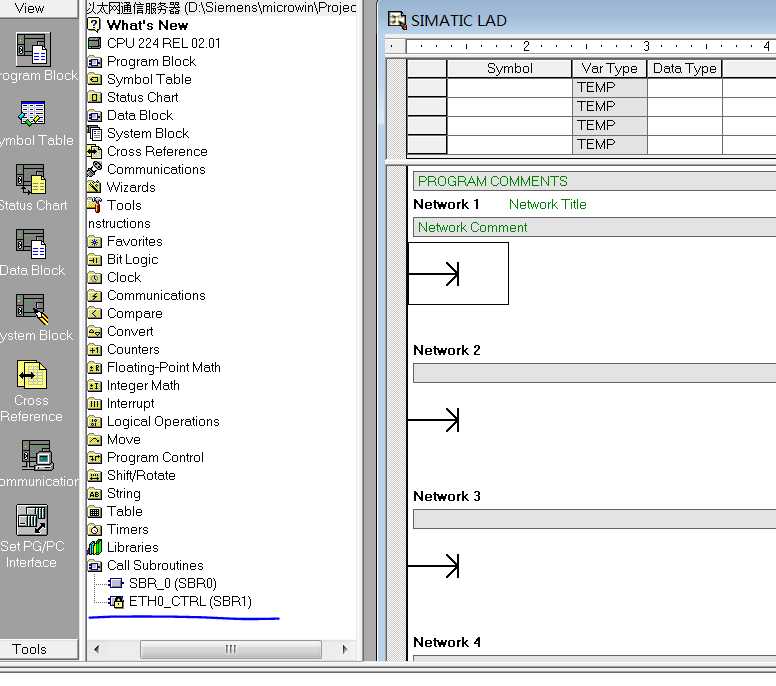Click the System Block tree icon
This screenshot has width=776, height=686.
(94, 133)
